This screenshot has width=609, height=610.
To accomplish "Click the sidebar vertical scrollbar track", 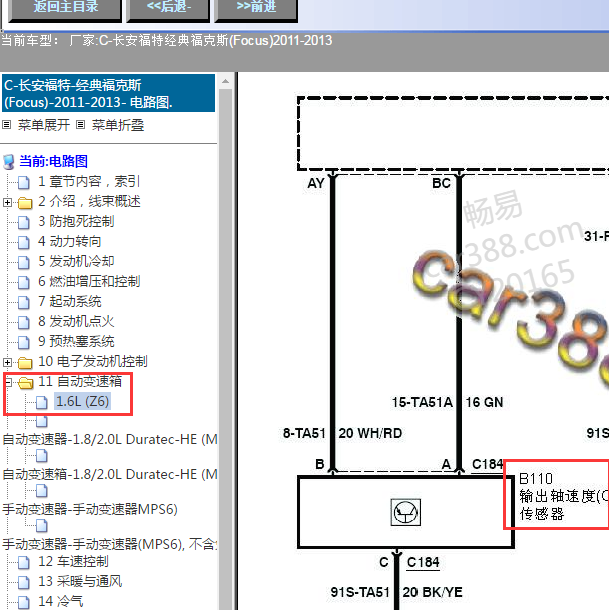I will pos(225,350).
